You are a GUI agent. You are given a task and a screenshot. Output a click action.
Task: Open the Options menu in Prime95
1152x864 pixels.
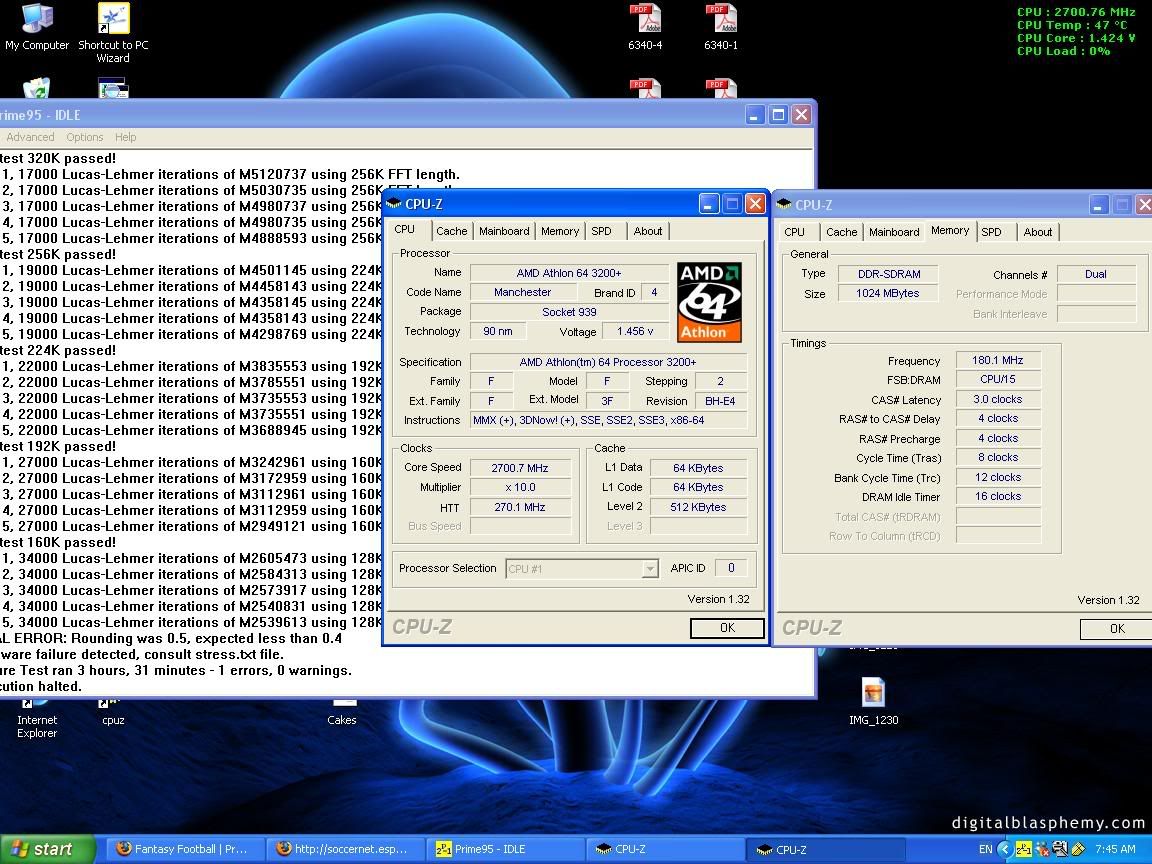tap(84, 137)
